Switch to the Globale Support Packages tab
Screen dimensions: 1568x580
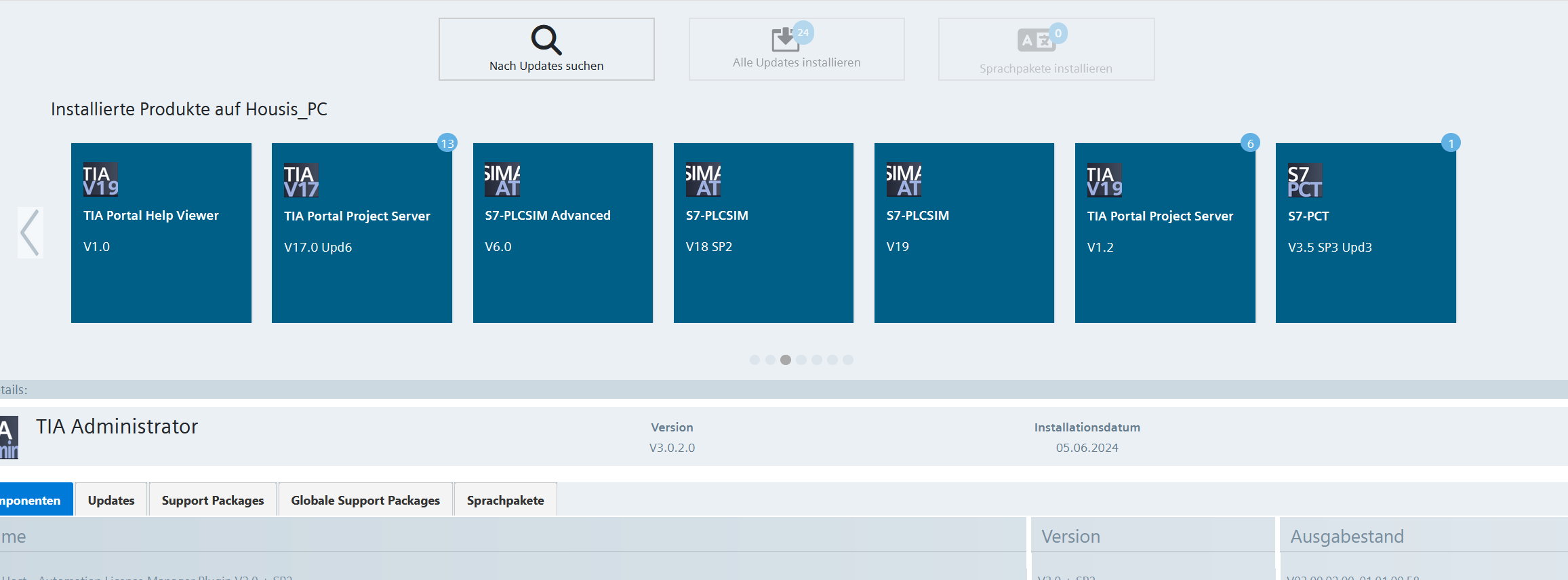click(365, 499)
